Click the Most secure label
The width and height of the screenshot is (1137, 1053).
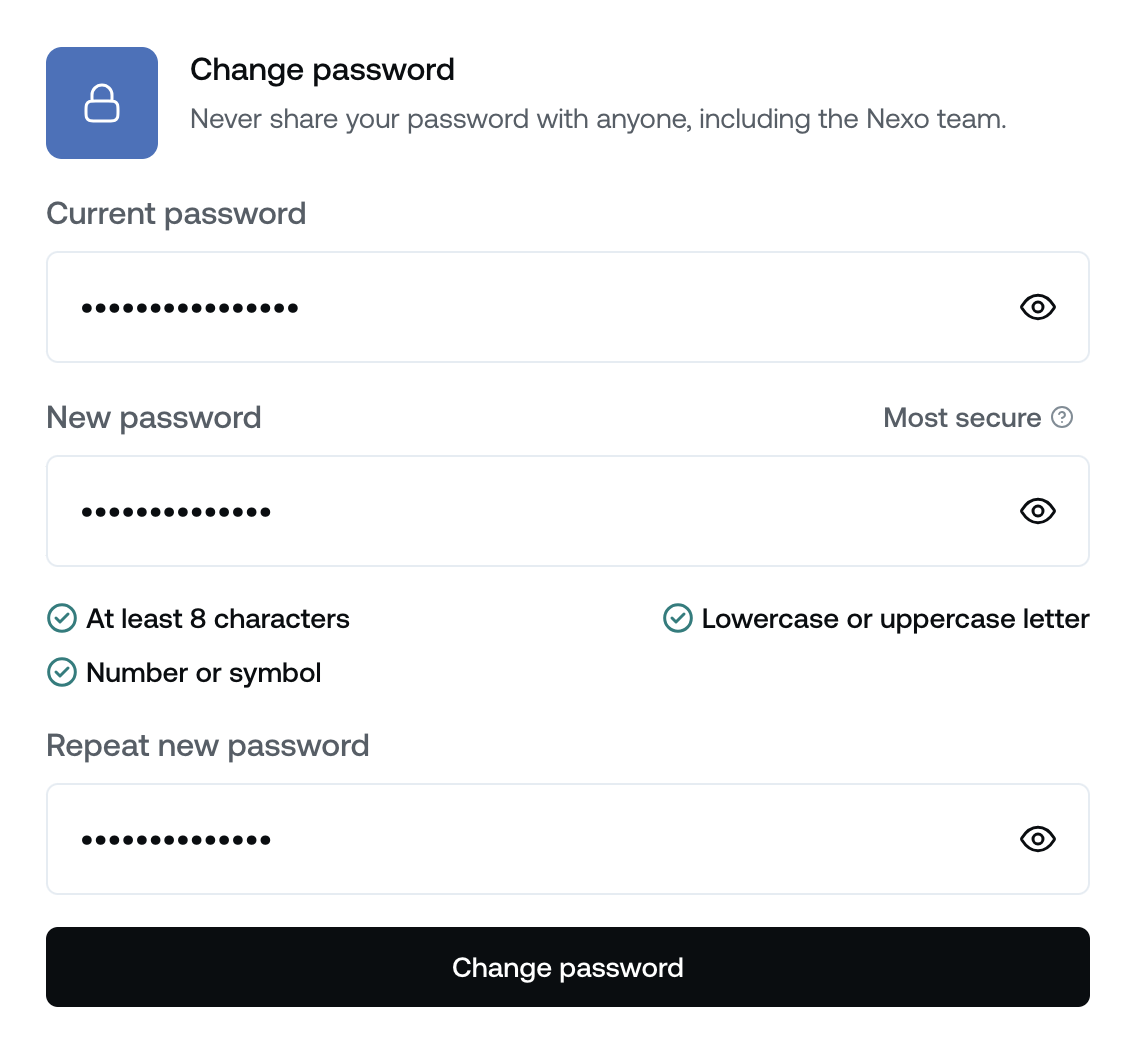[963, 418]
